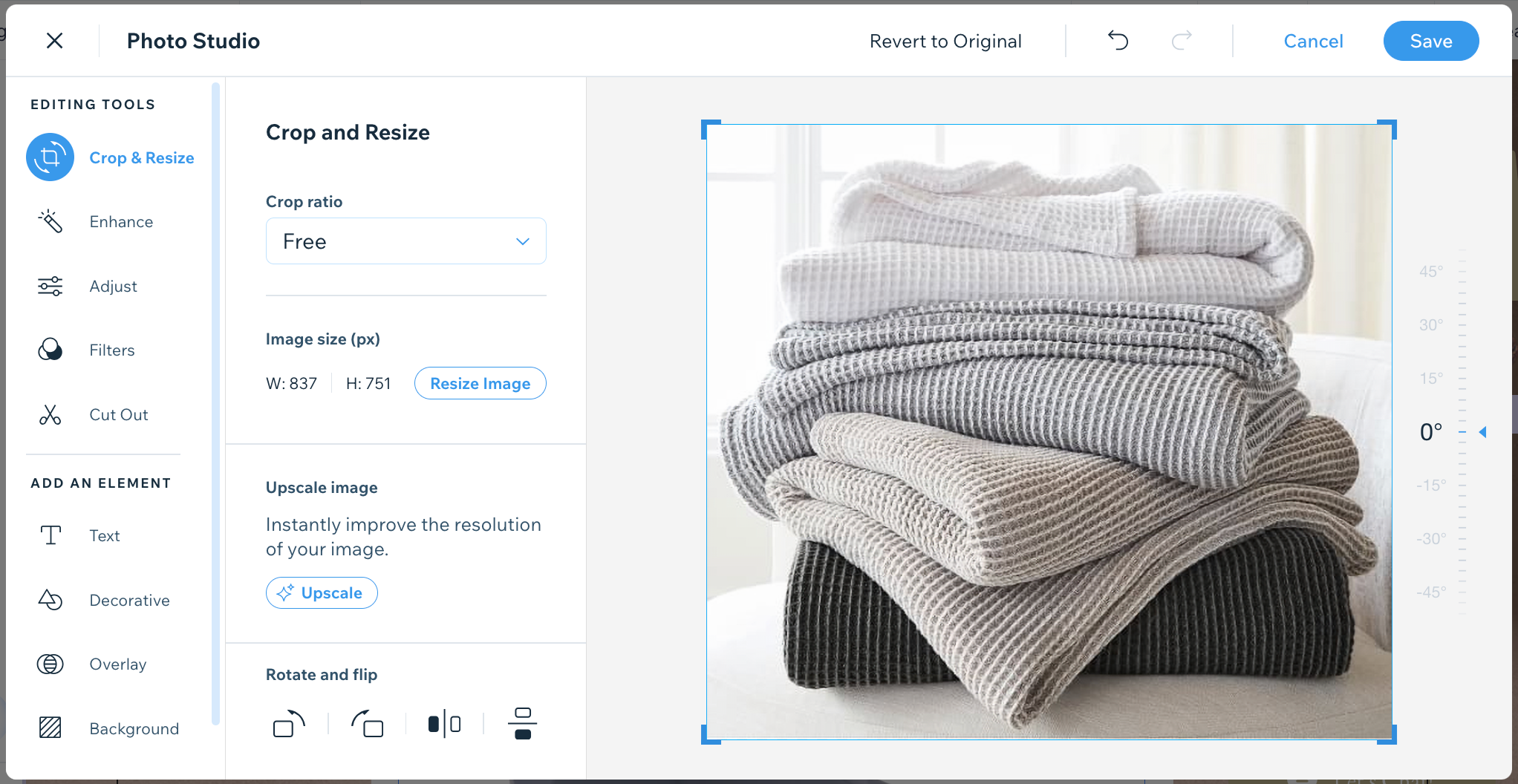The height and width of the screenshot is (784, 1518).
Task: Open the Background element option
Action: pos(50,728)
